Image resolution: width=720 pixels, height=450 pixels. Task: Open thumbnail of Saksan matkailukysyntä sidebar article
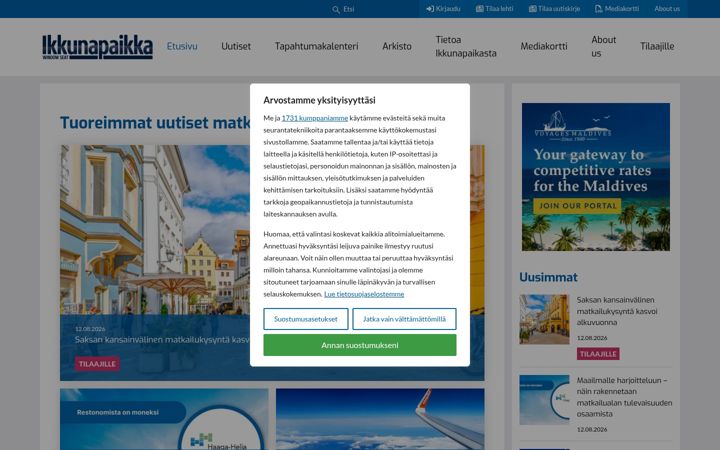tap(544, 319)
